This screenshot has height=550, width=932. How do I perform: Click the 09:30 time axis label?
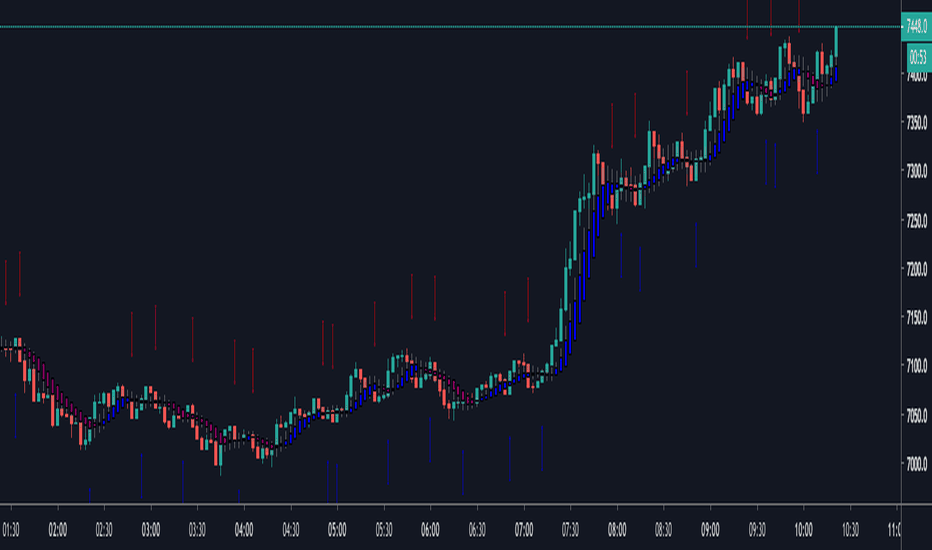pyautogui.click(x=757, y=530)
